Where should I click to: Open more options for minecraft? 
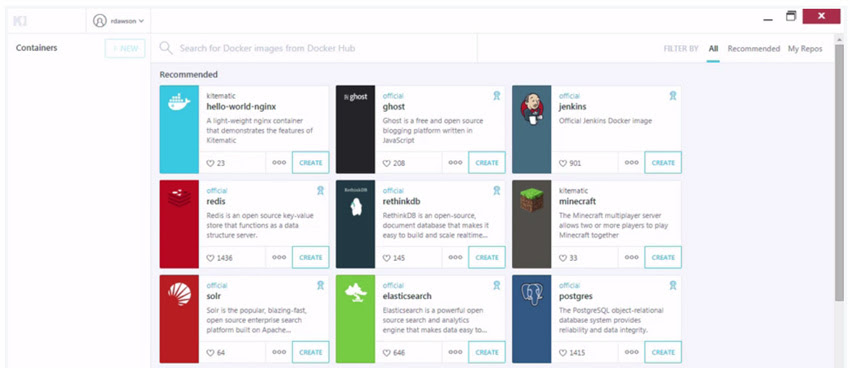tap(632, 257)
